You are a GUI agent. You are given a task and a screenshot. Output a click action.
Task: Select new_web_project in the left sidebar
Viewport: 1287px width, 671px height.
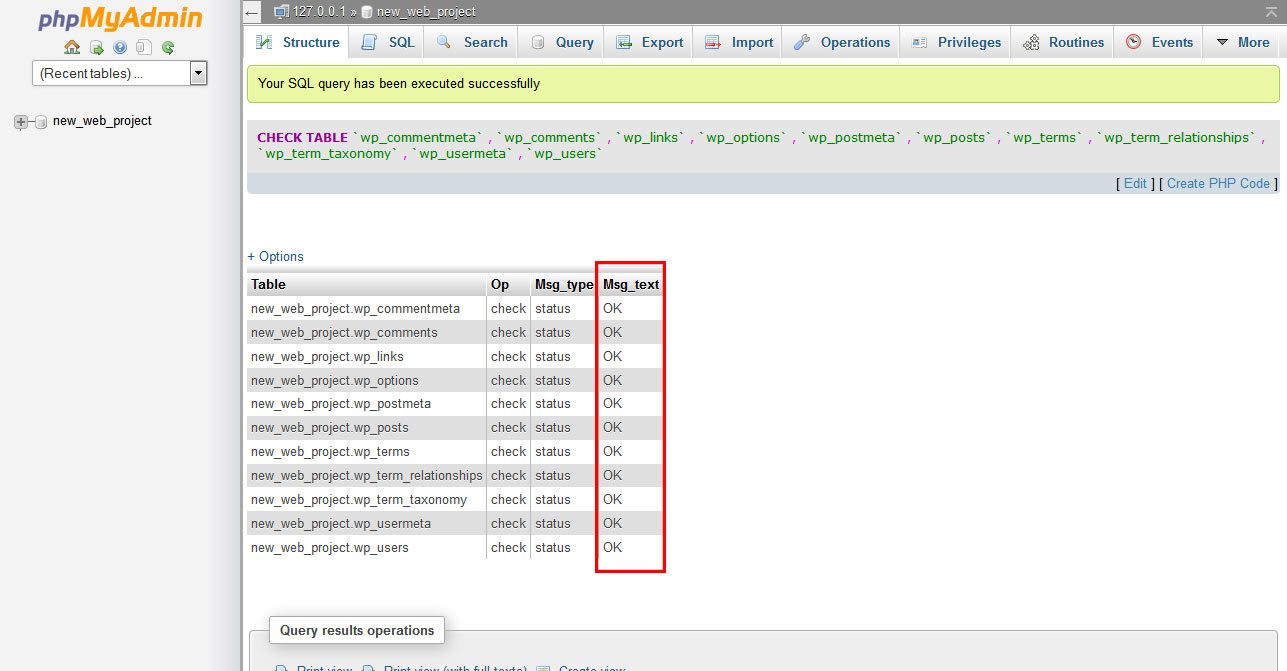coord(103,120)
